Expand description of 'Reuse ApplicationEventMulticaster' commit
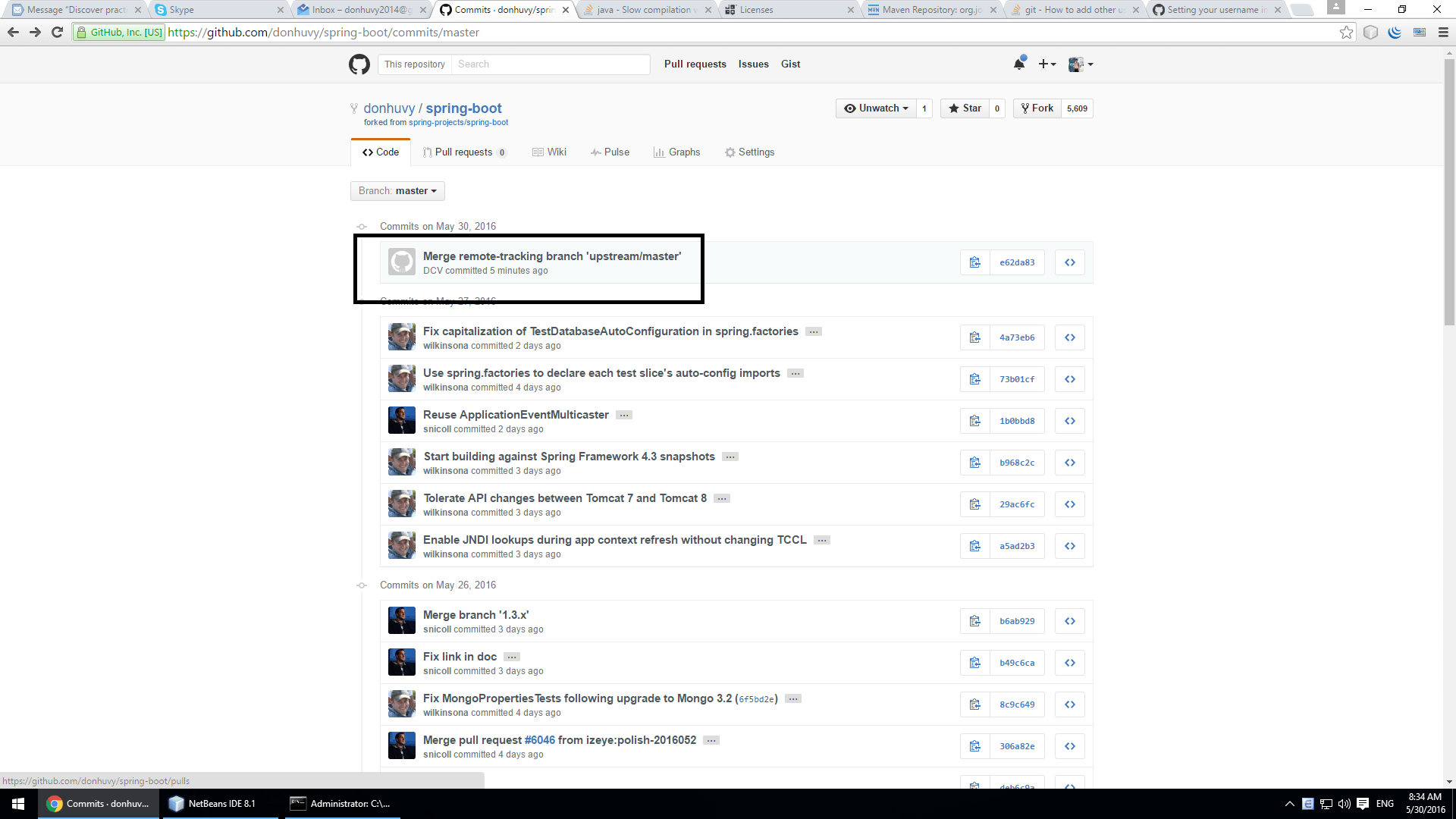This screenshot has width=1456, height=819. [624, 416]
